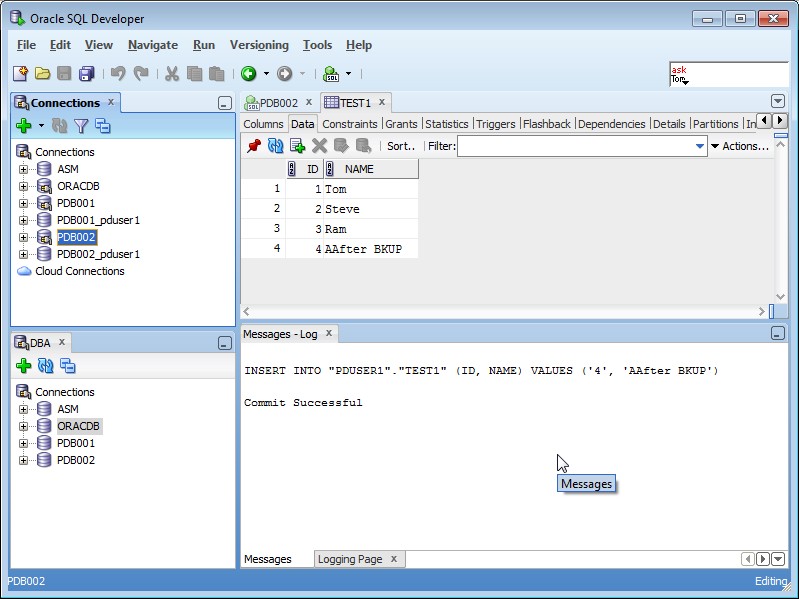Click the Sort button
The image size is (799, 599).
click(x=401, y=146)
